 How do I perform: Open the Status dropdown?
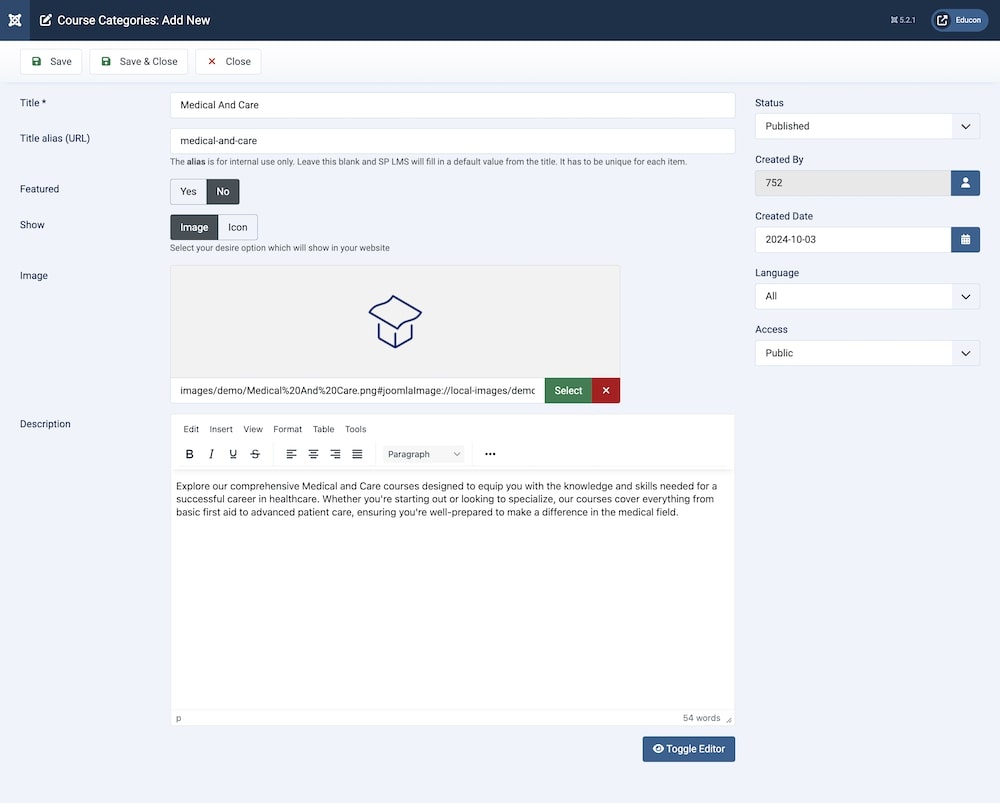coord(867,127)
